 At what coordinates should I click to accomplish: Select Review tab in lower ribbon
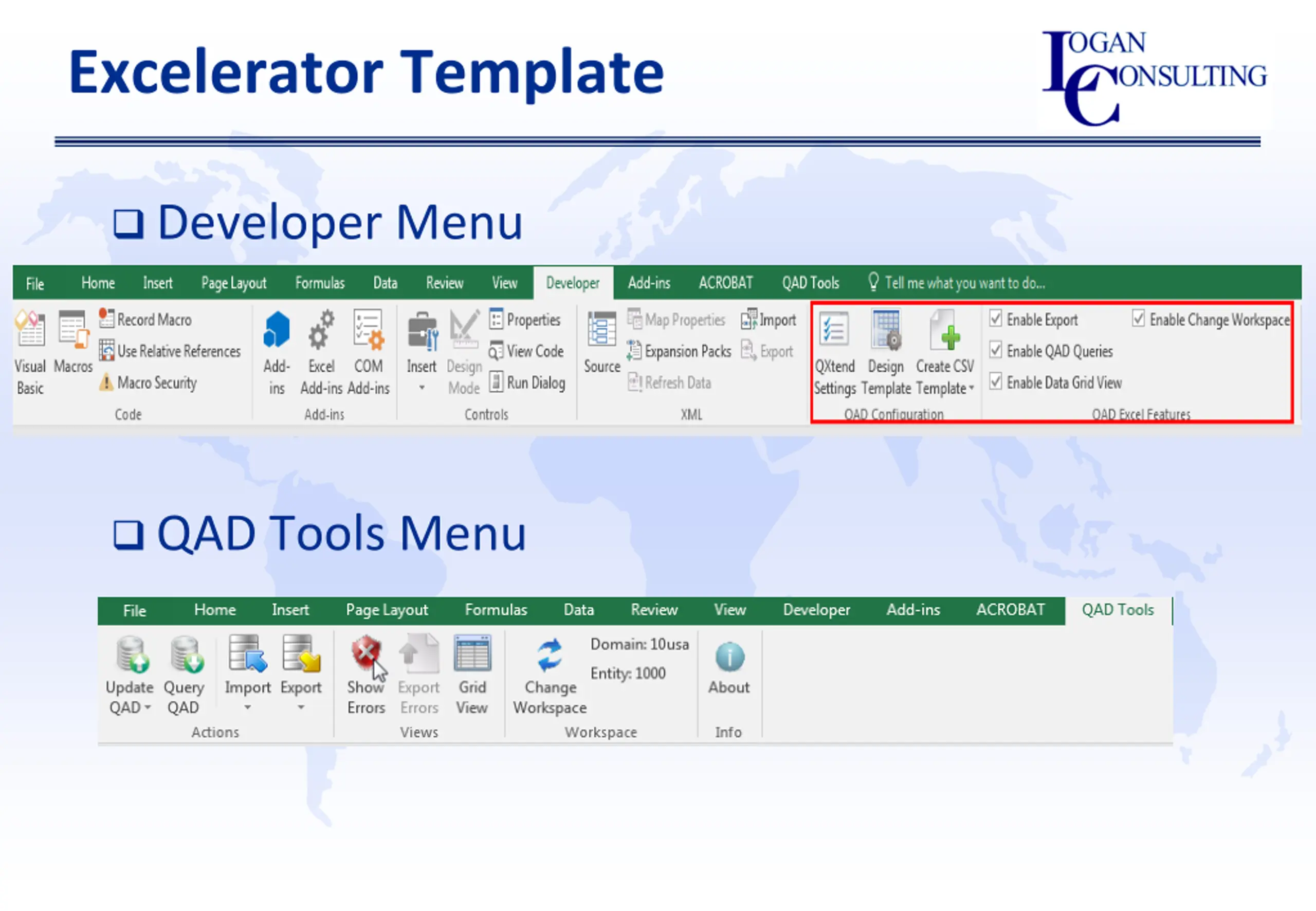click(654, 610)
